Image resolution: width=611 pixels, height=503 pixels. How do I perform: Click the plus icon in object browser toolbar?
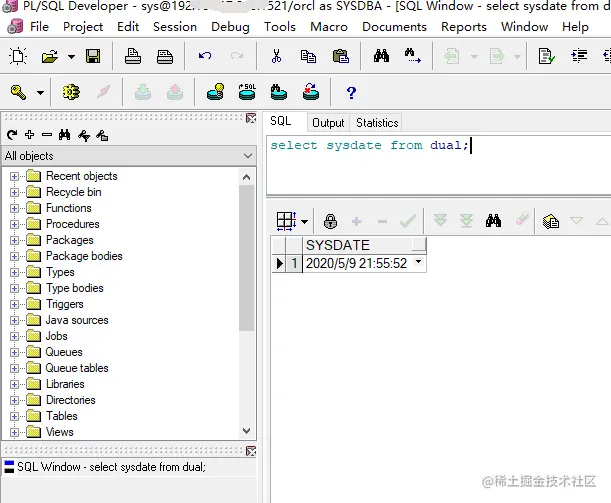29,135
